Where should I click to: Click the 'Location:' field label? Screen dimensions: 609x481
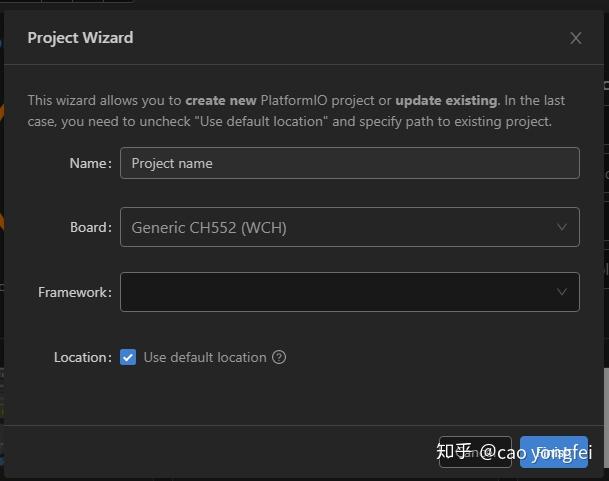[82, 357]
